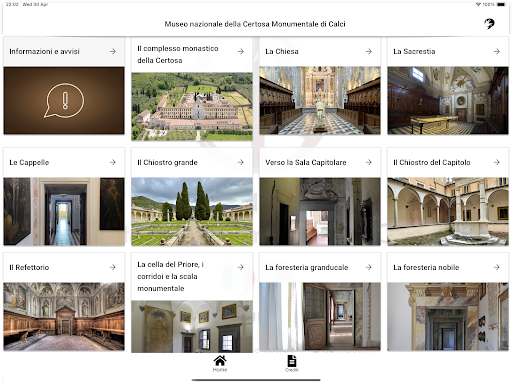Tap the Wi-Fi icon in status bar
Screen dimensions: 512x384
[x=478, y=4]
